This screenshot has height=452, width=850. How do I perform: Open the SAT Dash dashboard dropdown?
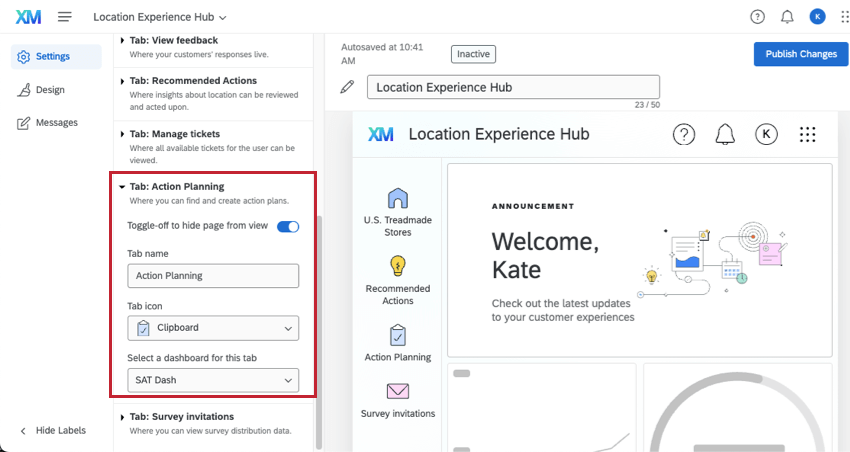[213, 380]
